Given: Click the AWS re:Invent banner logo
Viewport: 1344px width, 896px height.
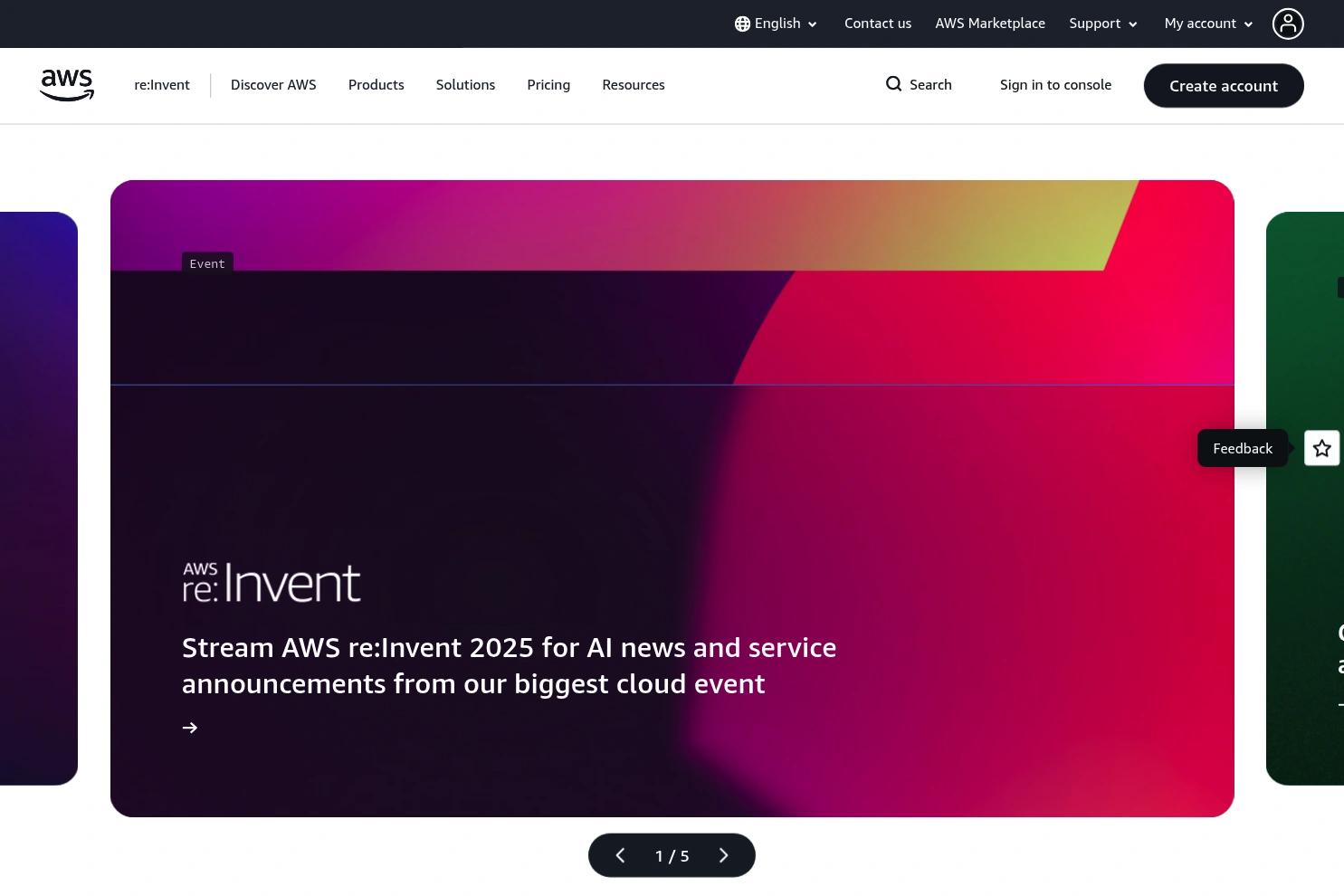Looking at the screenshot, I should [272, 582].
